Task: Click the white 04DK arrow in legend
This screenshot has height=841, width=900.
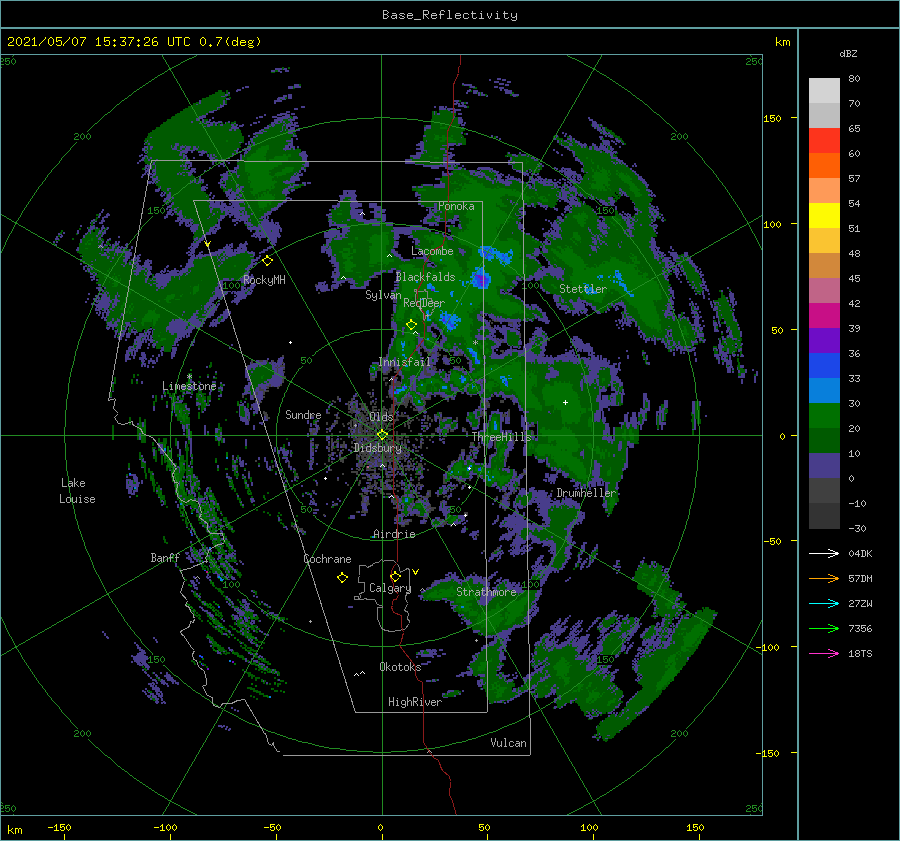Action: 824,553
